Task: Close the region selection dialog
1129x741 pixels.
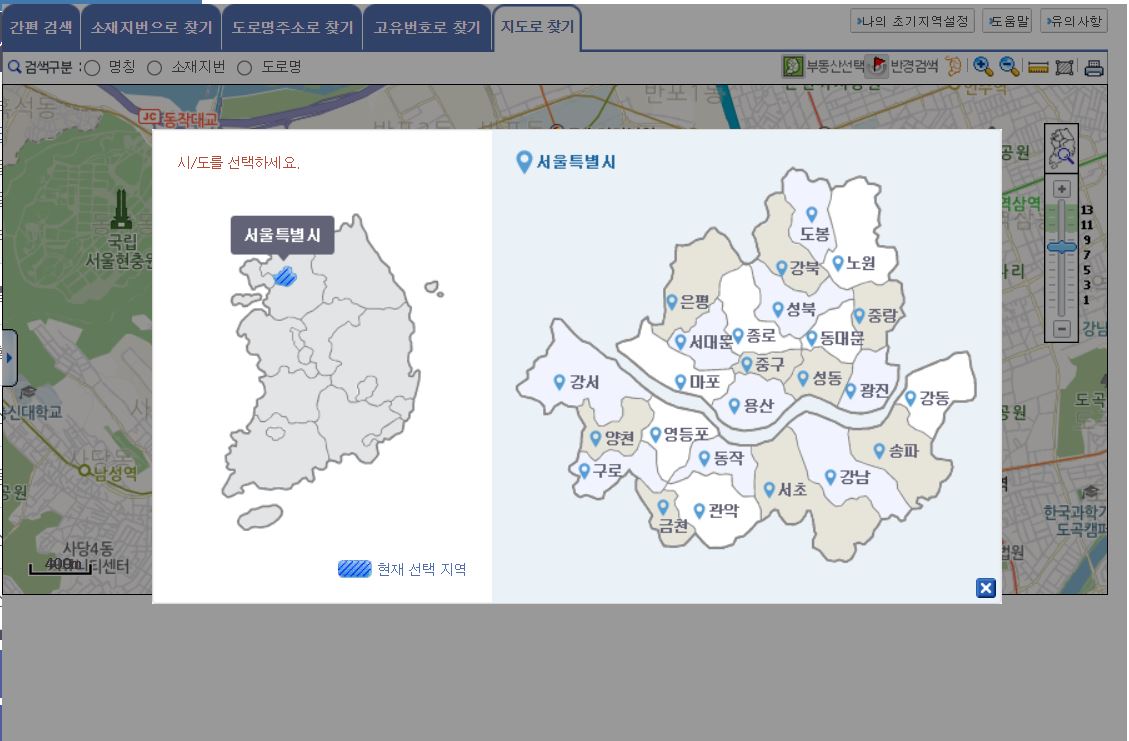Action: pos(986,589)
